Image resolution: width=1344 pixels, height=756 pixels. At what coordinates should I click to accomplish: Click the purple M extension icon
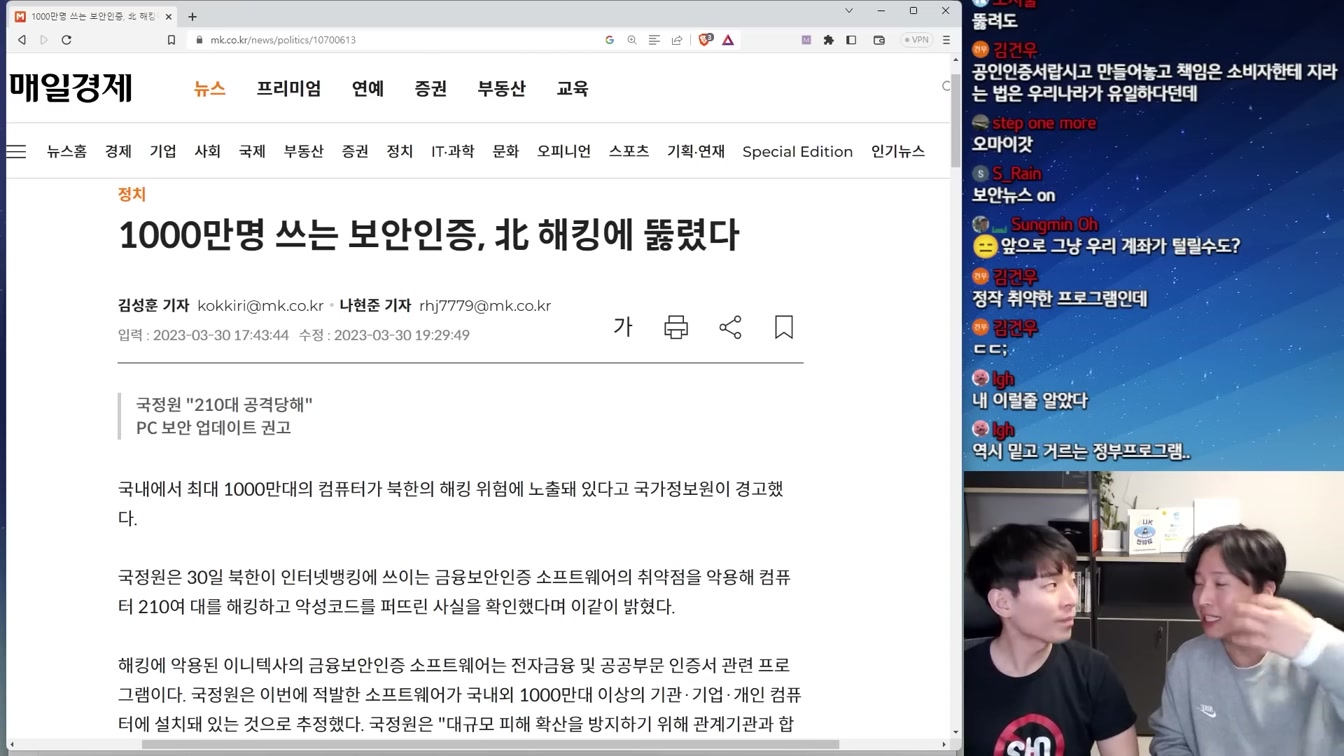(x=806, y=40)
